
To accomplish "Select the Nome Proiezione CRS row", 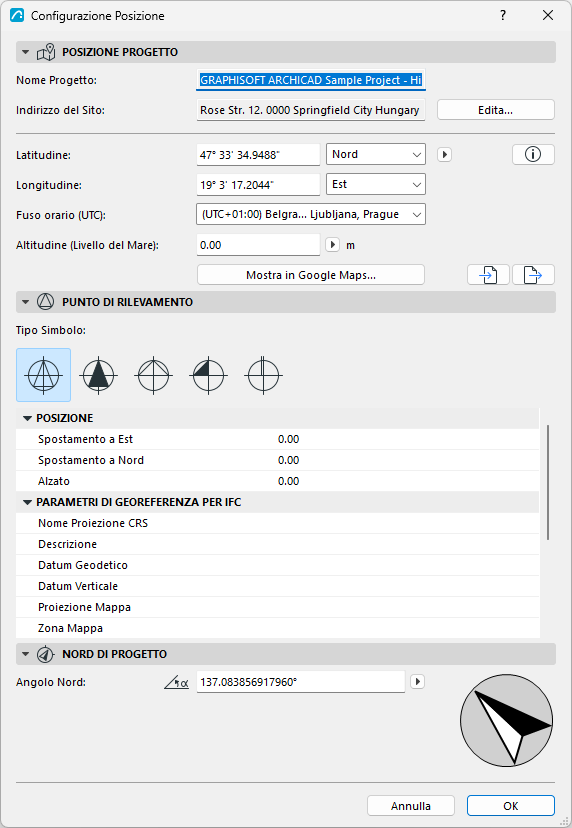I will 278,523.
